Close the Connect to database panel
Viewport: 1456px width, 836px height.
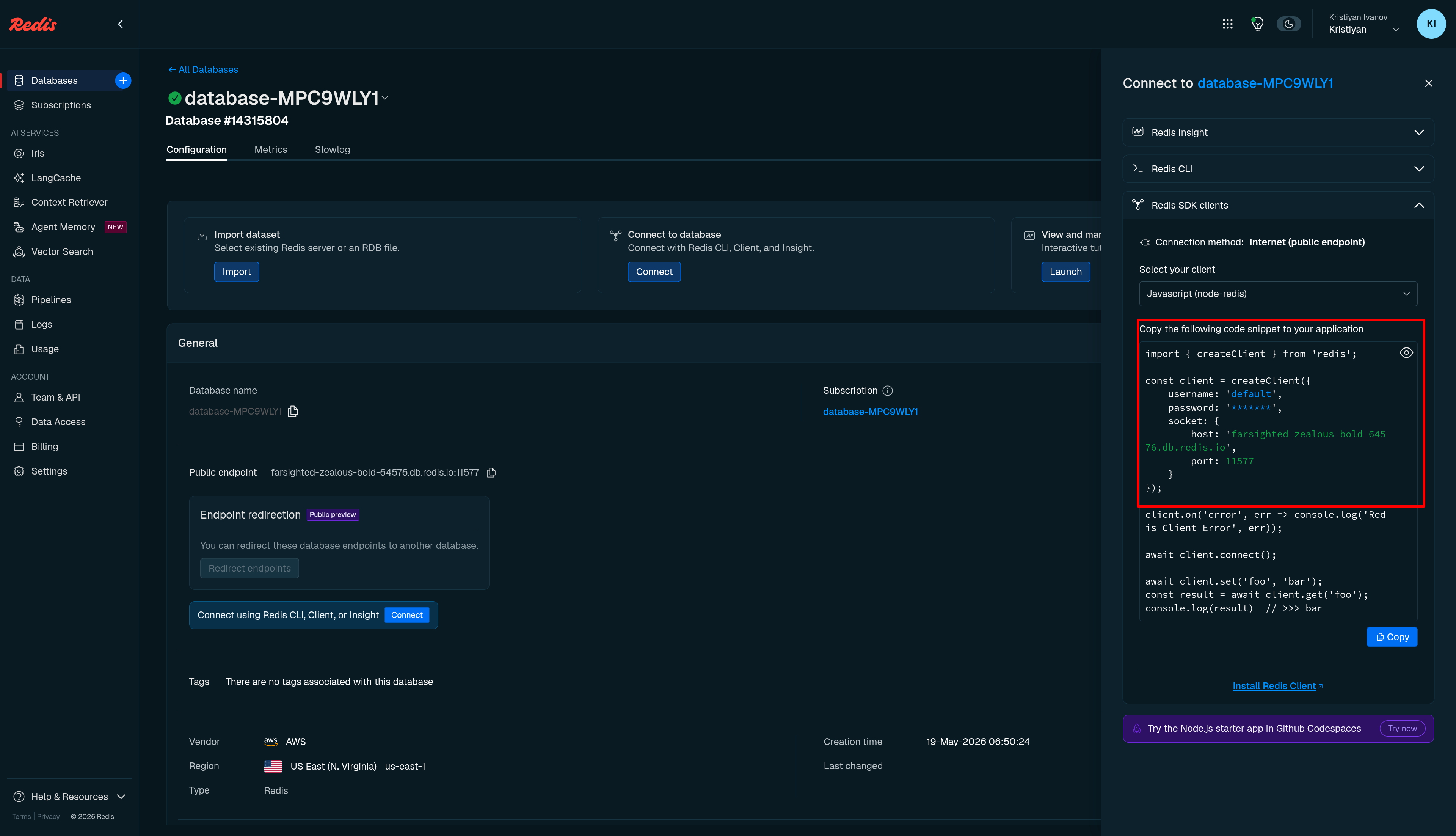point(1428,83)
